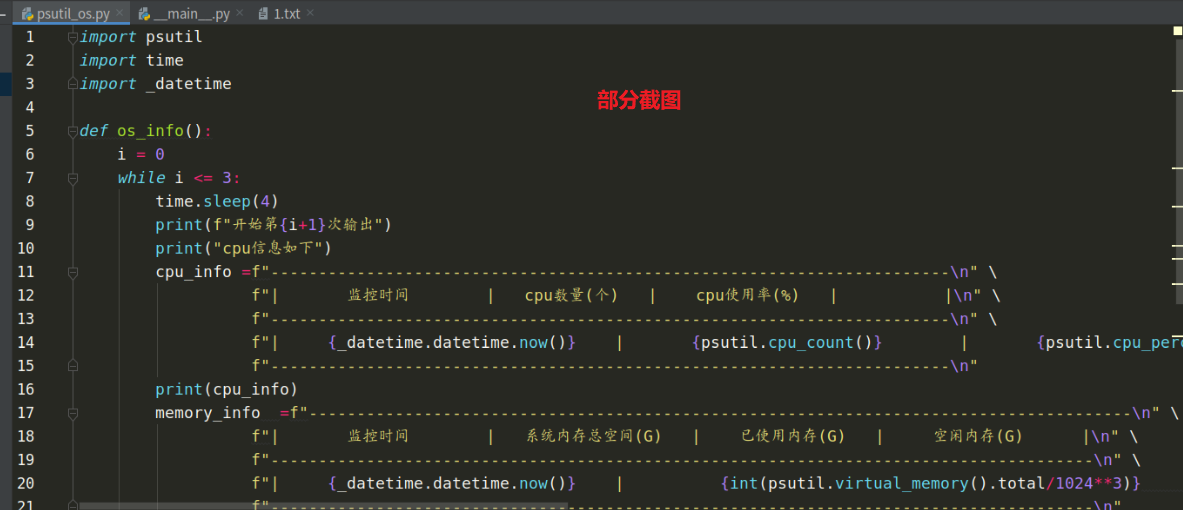Collapse the def os_info() fold on line 5

[x=72, y=131]
